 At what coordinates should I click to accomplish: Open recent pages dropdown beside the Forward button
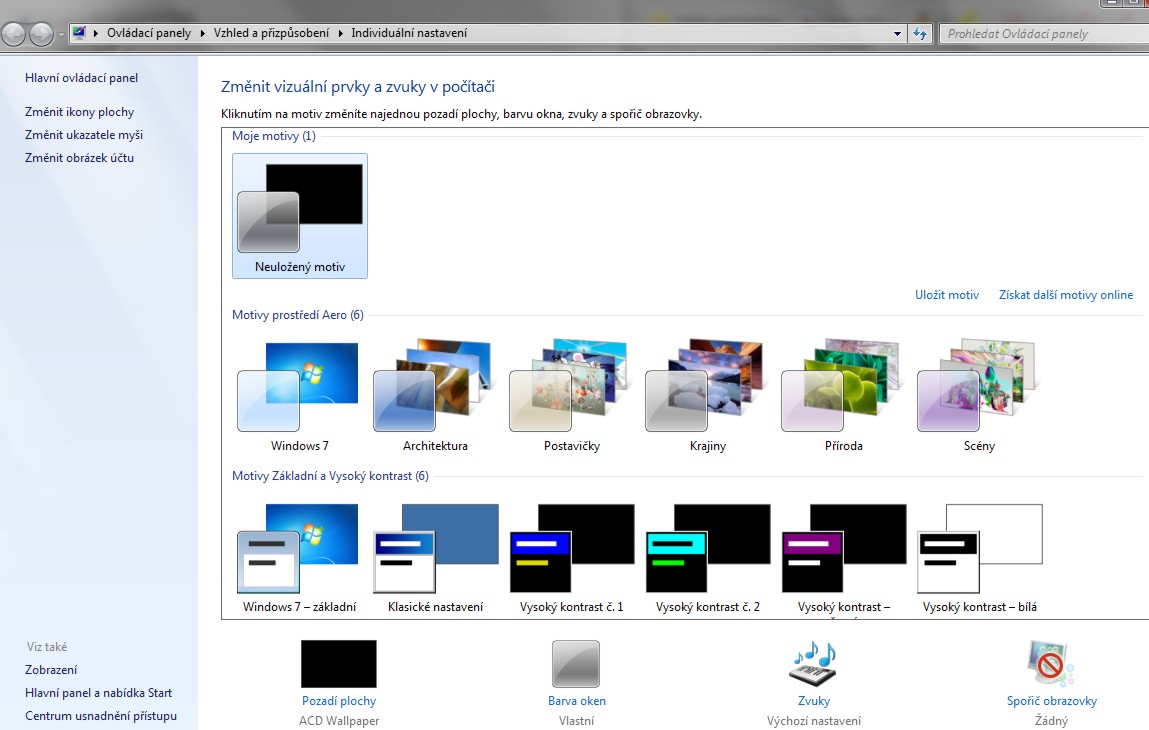pos(61,34)
